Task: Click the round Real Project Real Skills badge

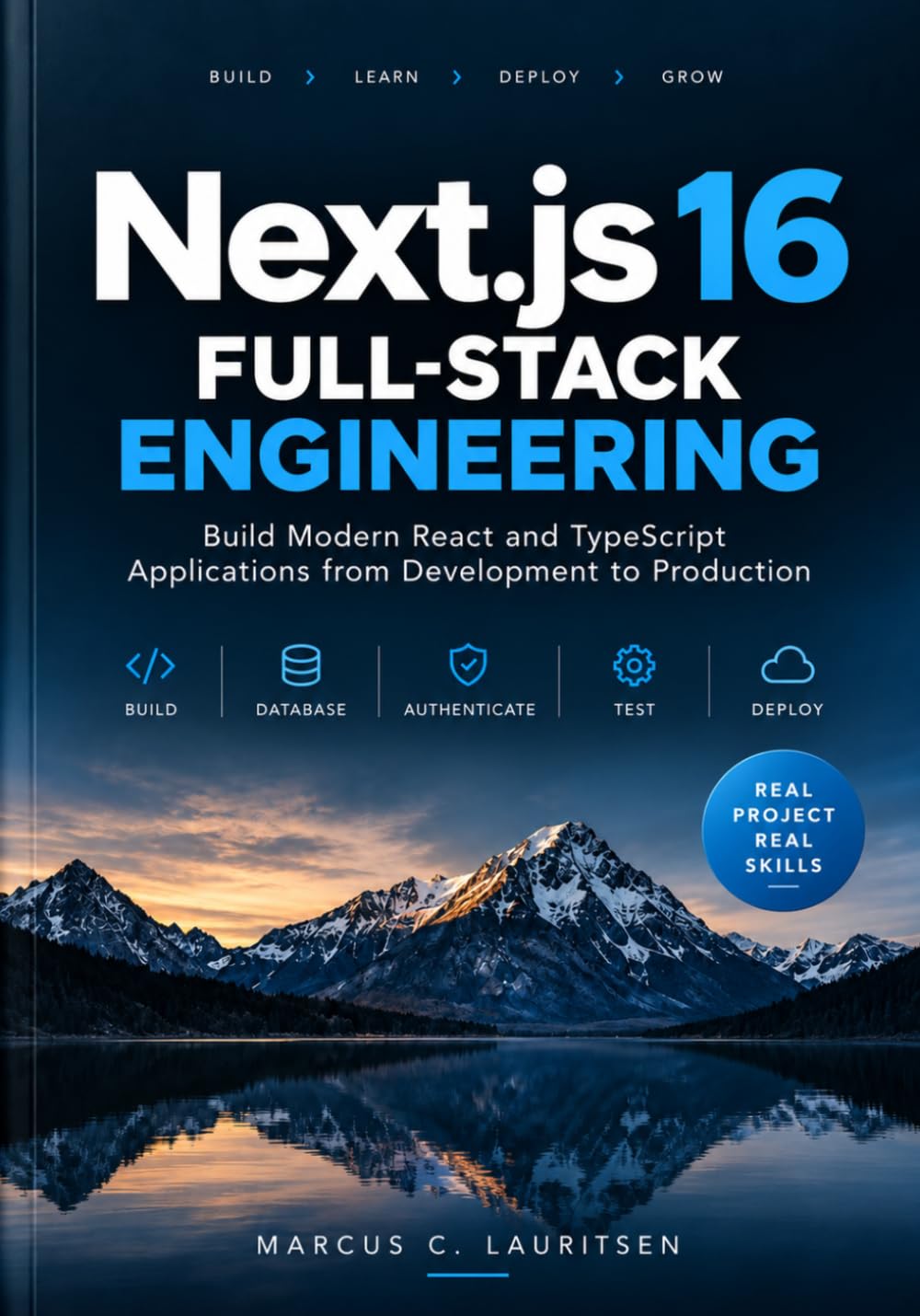Action: pos(783,830)
